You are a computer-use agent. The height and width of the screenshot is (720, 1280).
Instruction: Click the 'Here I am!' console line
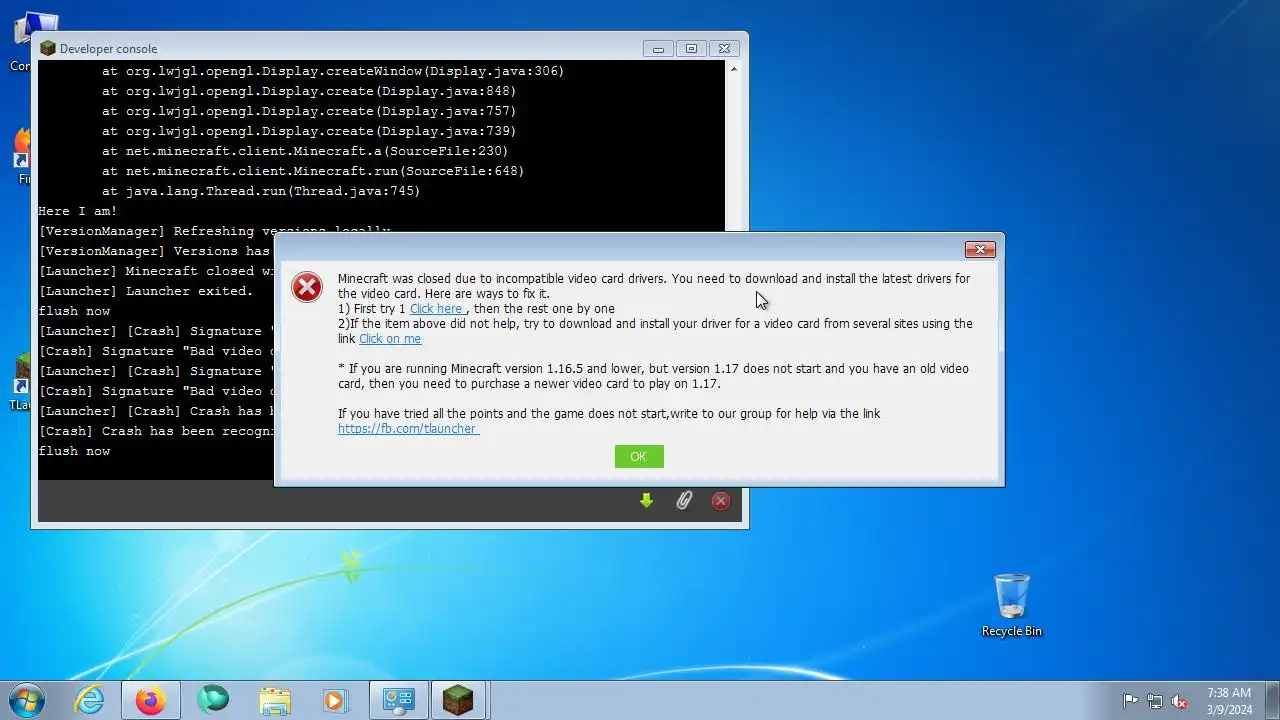78,211
